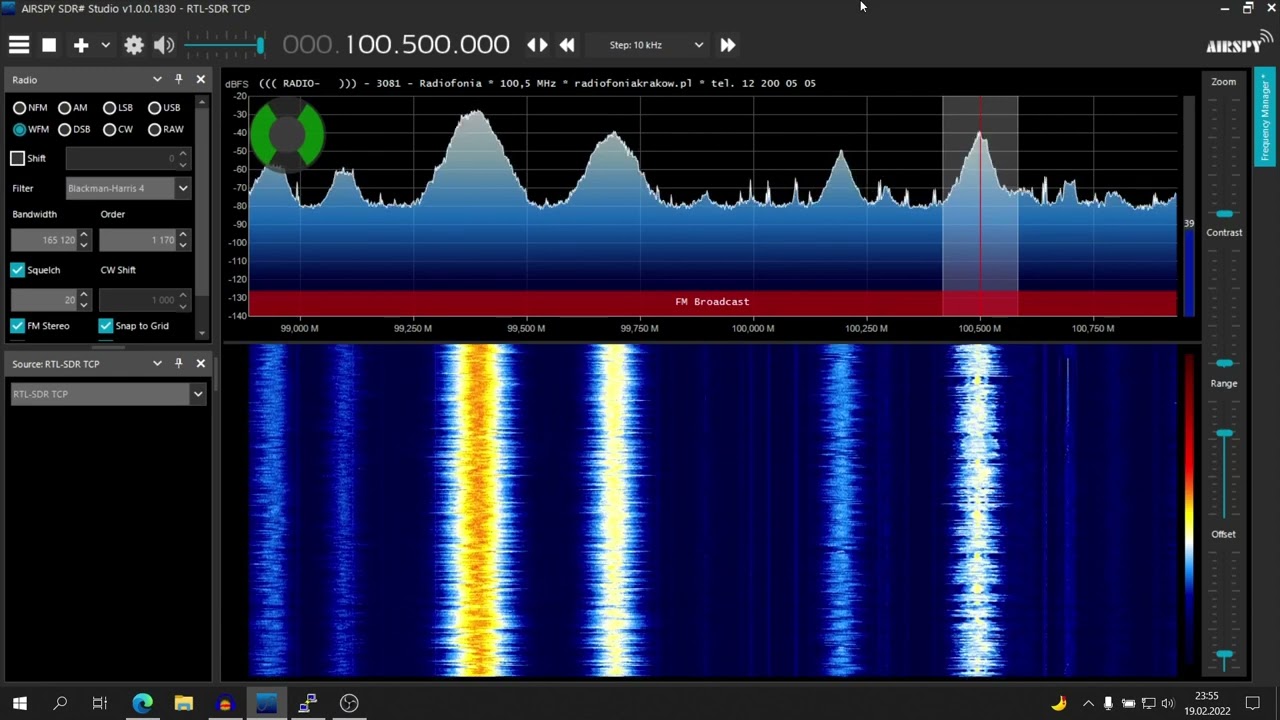The image size is (1280, 720).
Task: Click the green stereo indicator circle
Action: (287, 134)
